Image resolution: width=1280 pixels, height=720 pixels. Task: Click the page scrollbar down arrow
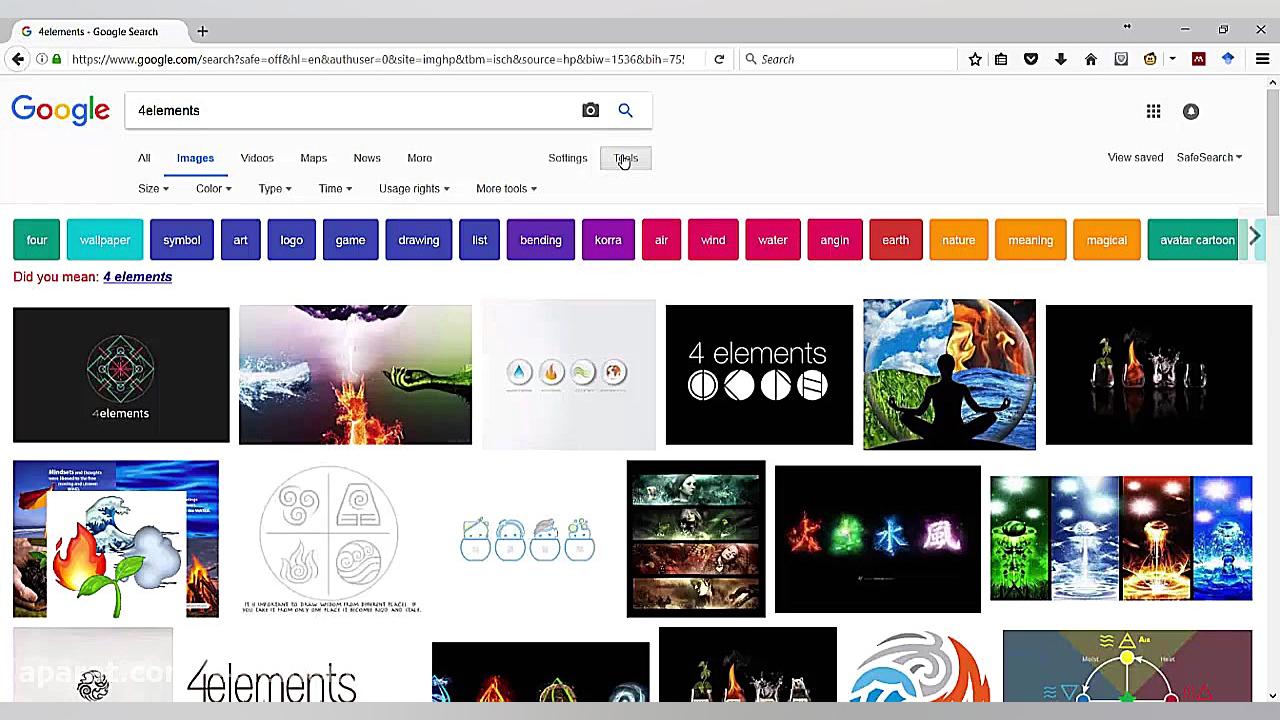1272,695
